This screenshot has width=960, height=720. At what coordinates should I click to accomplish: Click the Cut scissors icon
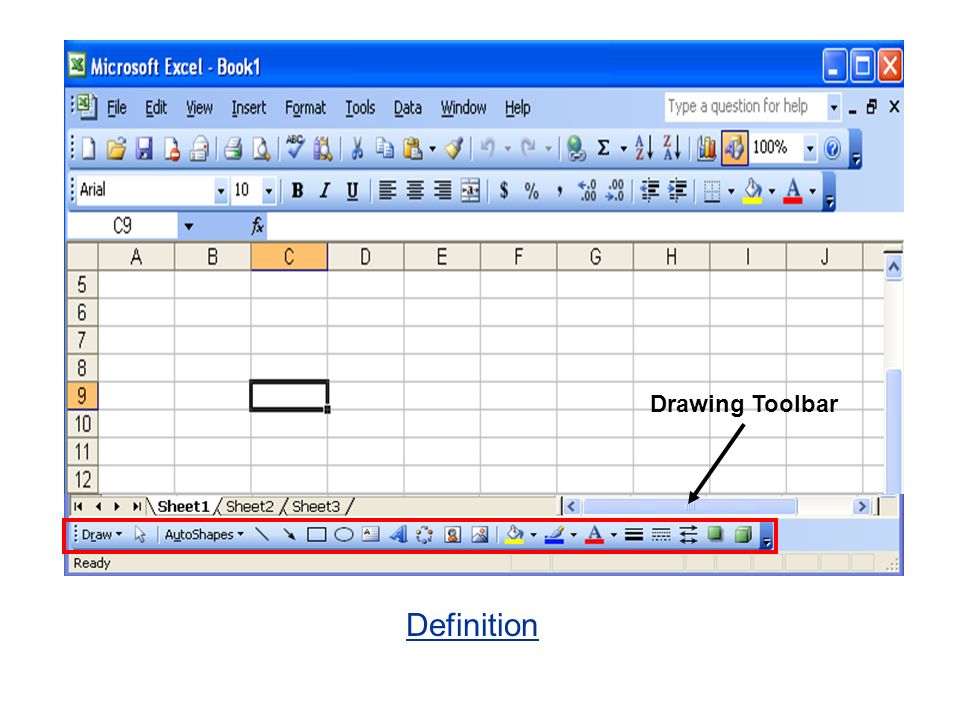357,148
